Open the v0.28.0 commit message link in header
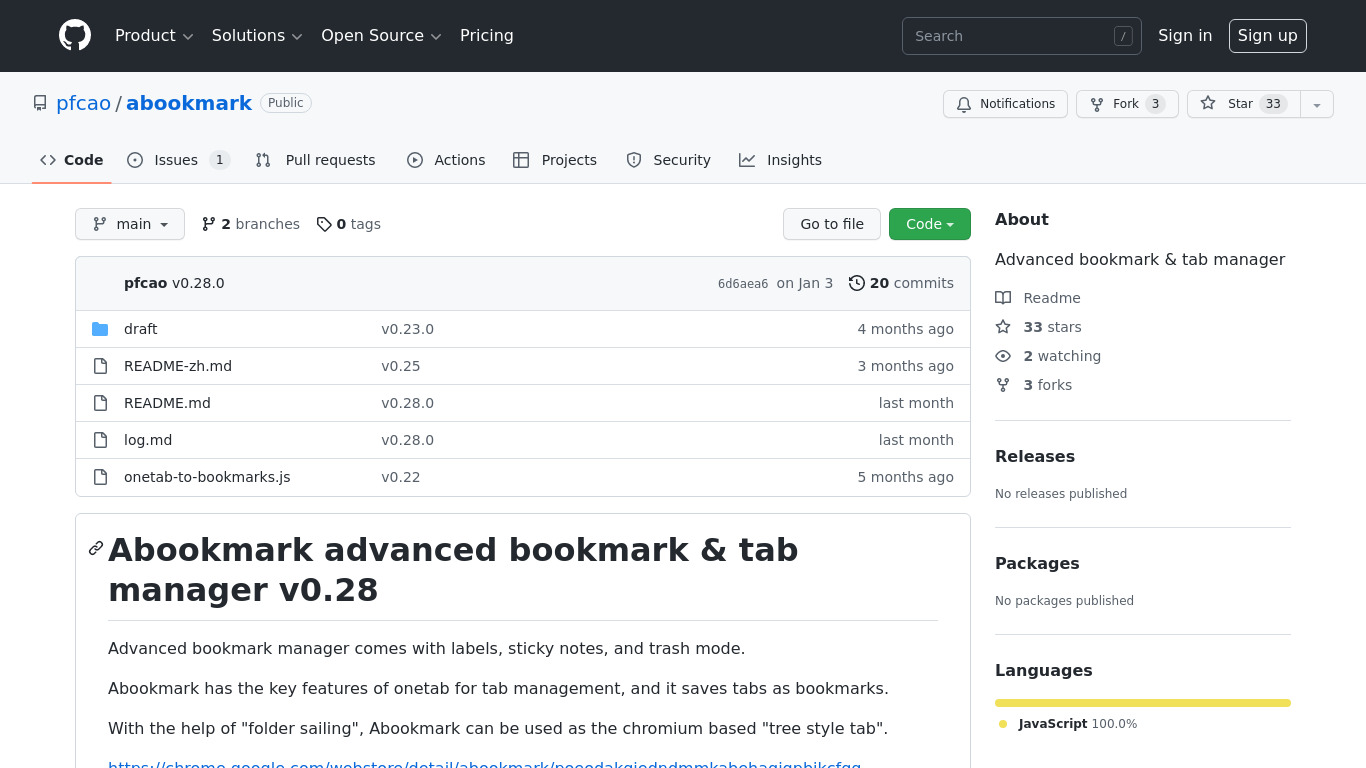1366x768 pixels. [198, 283]
